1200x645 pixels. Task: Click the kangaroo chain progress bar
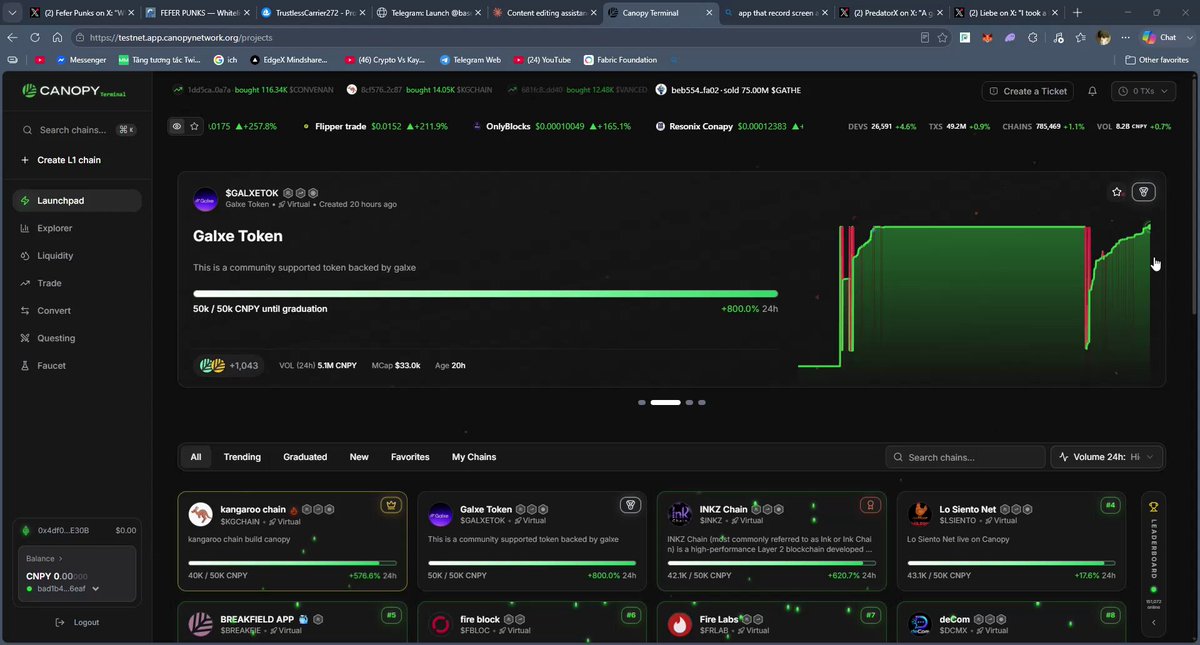pyautogui.click(x=293, y=563)
